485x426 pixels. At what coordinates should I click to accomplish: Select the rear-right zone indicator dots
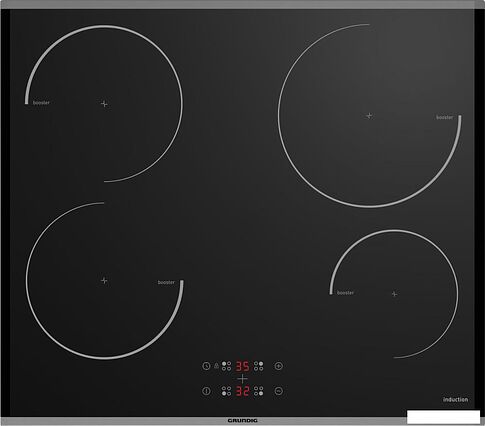pyautogui.click(x=259, y=366)
